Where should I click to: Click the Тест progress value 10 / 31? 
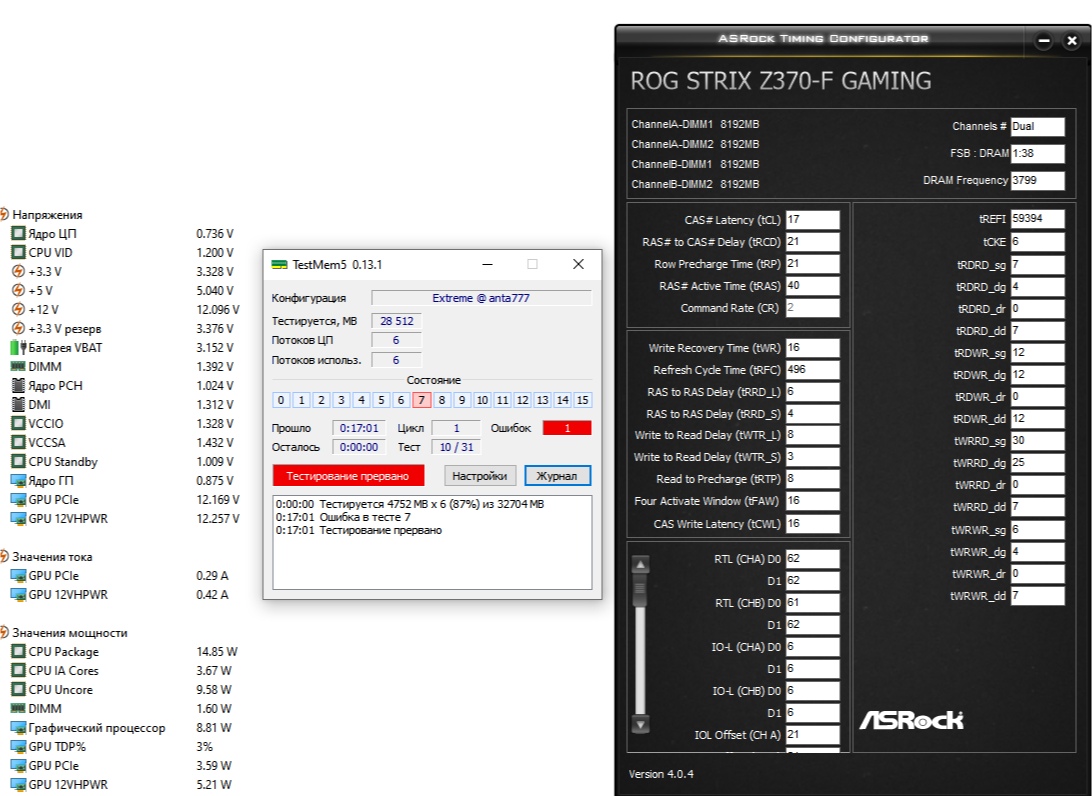(x=456, y=447)
